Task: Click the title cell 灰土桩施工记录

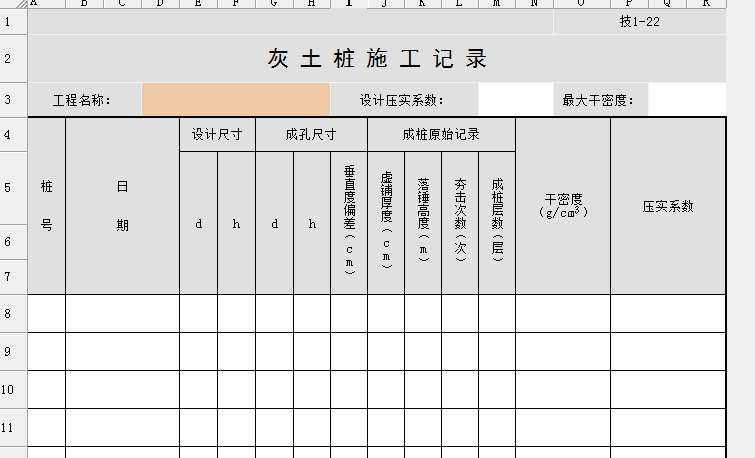Action: (377, 59)
